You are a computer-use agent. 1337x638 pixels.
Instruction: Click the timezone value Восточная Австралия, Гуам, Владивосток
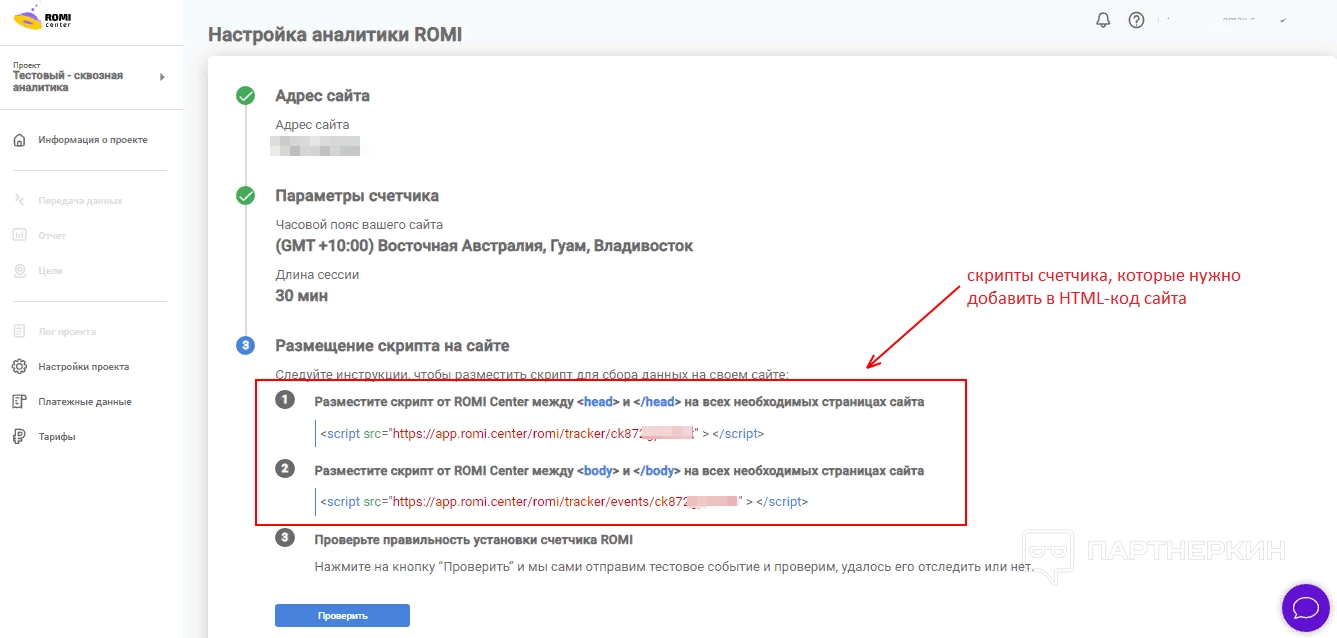484,246
